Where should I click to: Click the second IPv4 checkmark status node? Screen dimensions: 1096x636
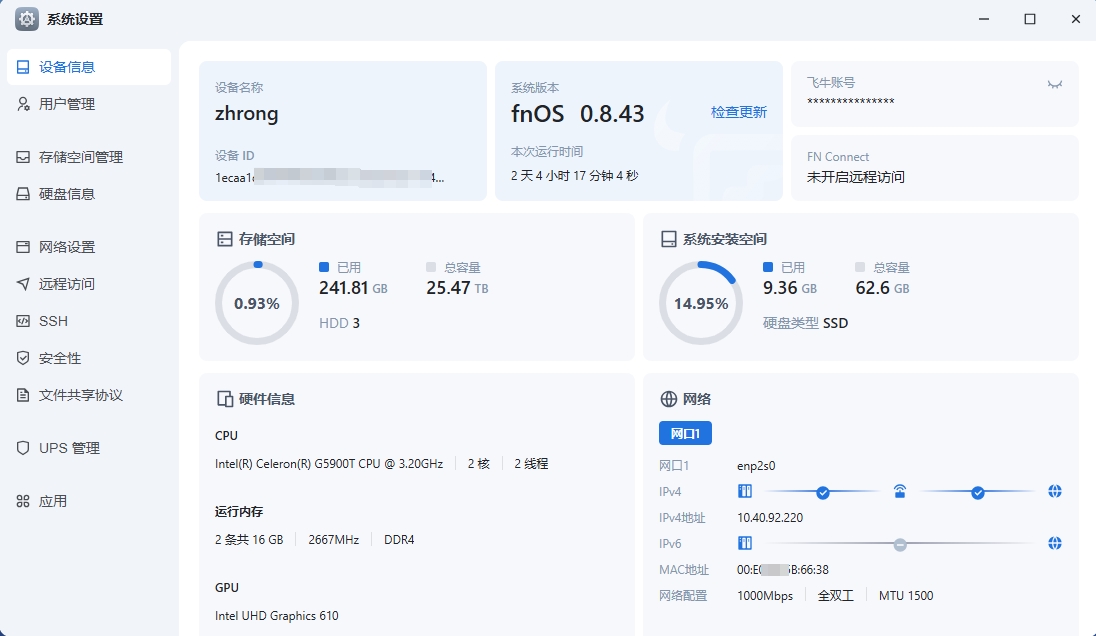[x=978, y=493]
